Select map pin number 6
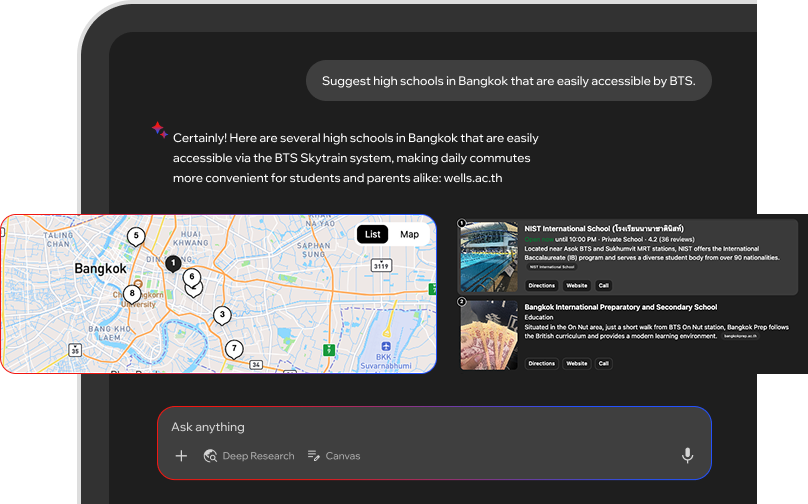The image size is (808, 504). tap(192, 277)
